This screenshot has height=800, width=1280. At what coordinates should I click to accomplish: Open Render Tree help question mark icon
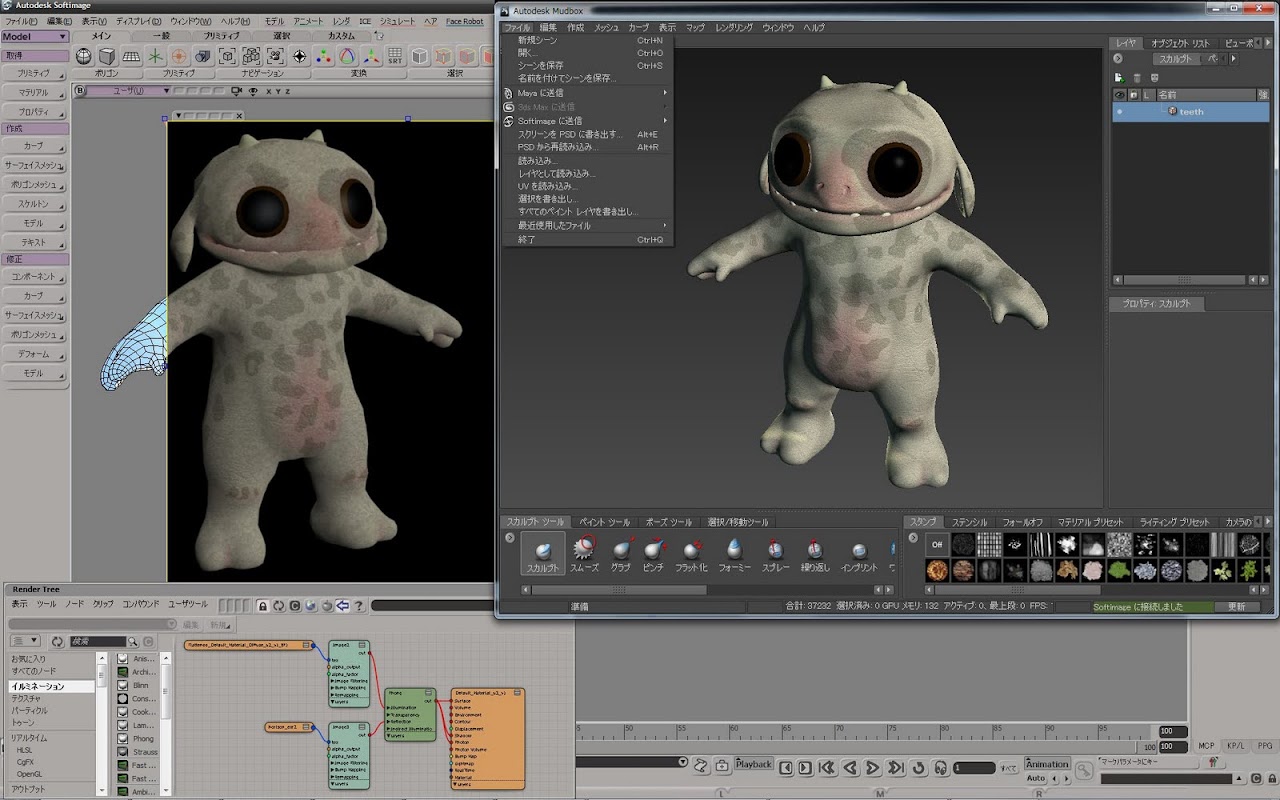(358, 605)
